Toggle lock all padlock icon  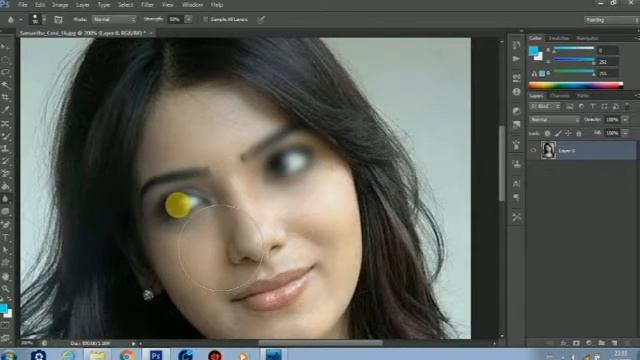click(579, 133)
